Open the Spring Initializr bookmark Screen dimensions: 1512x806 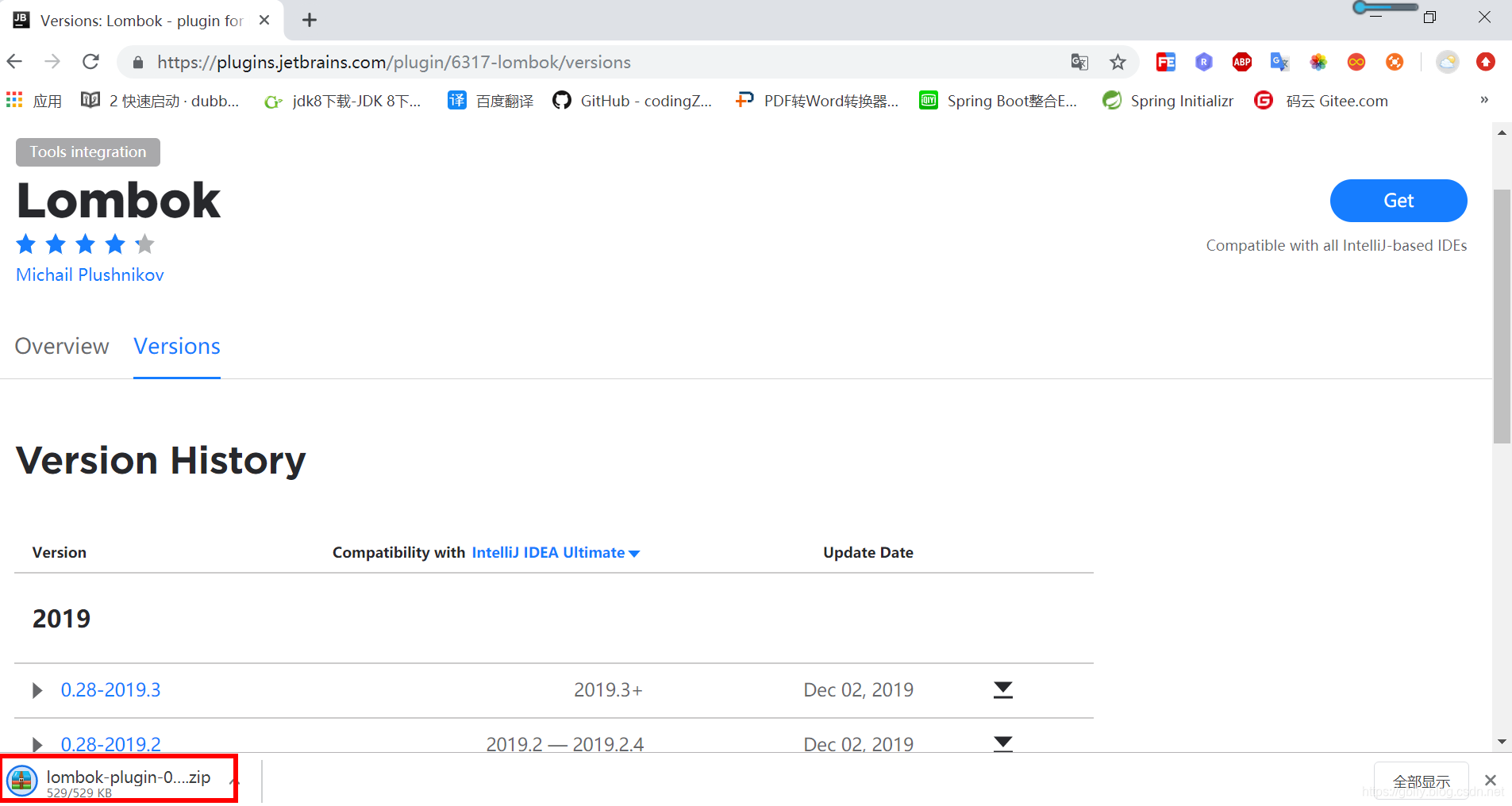[x=1168, y=101]
